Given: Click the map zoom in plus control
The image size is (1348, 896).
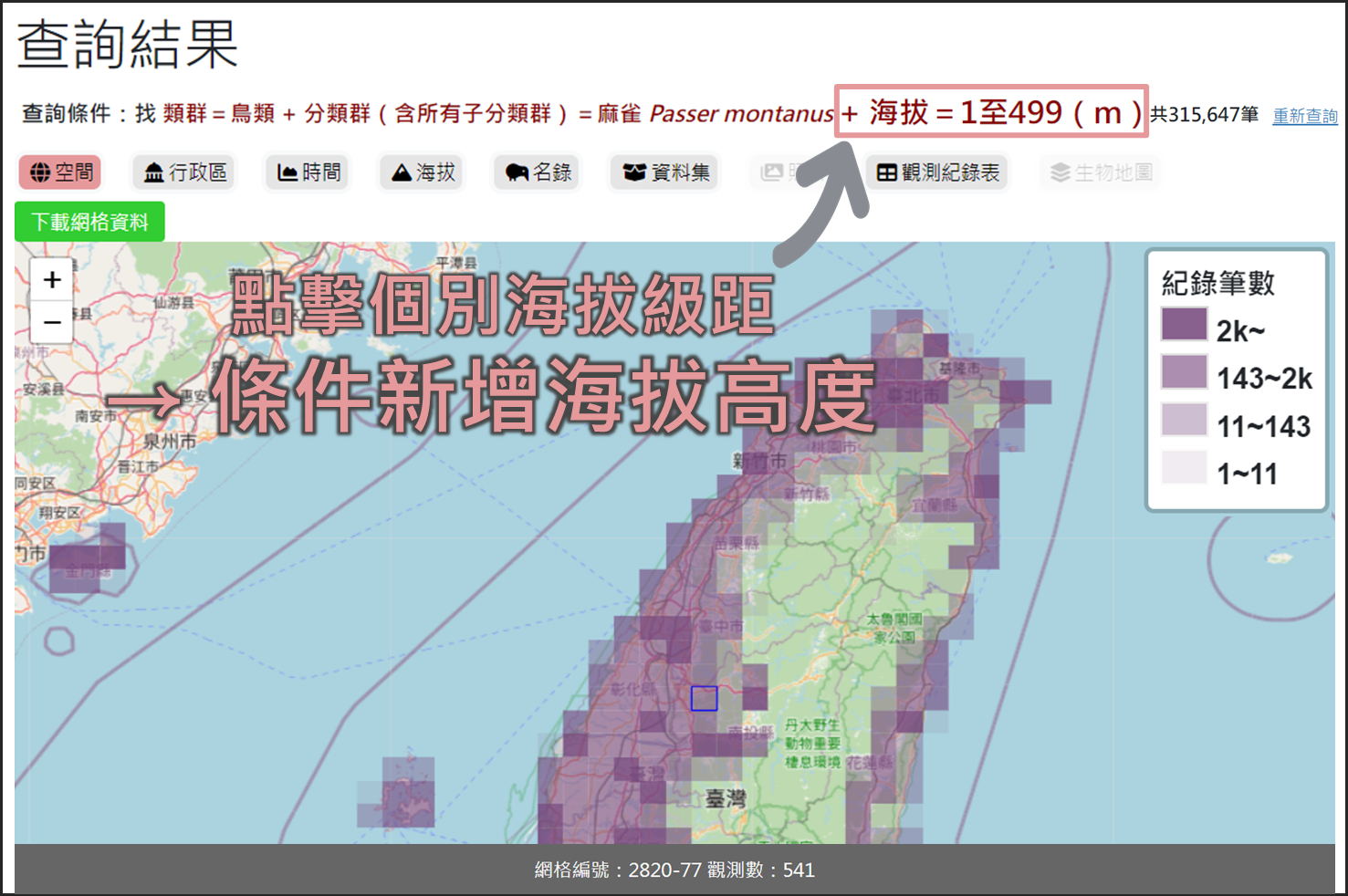Looking at the screenshot, I should click(51, 279).
